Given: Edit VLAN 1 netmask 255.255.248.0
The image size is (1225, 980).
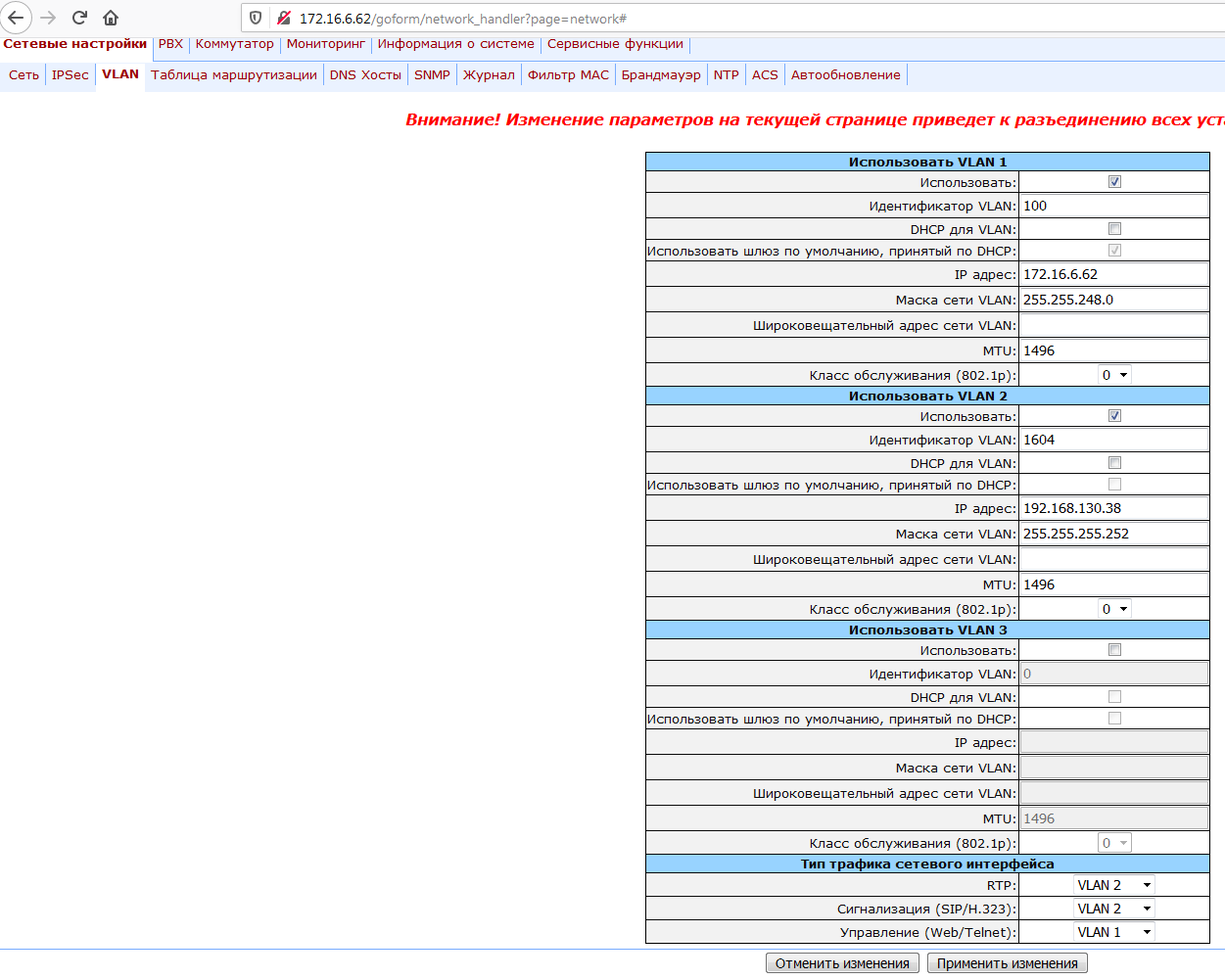Looking at the screenshot, I should [1114, 300].
